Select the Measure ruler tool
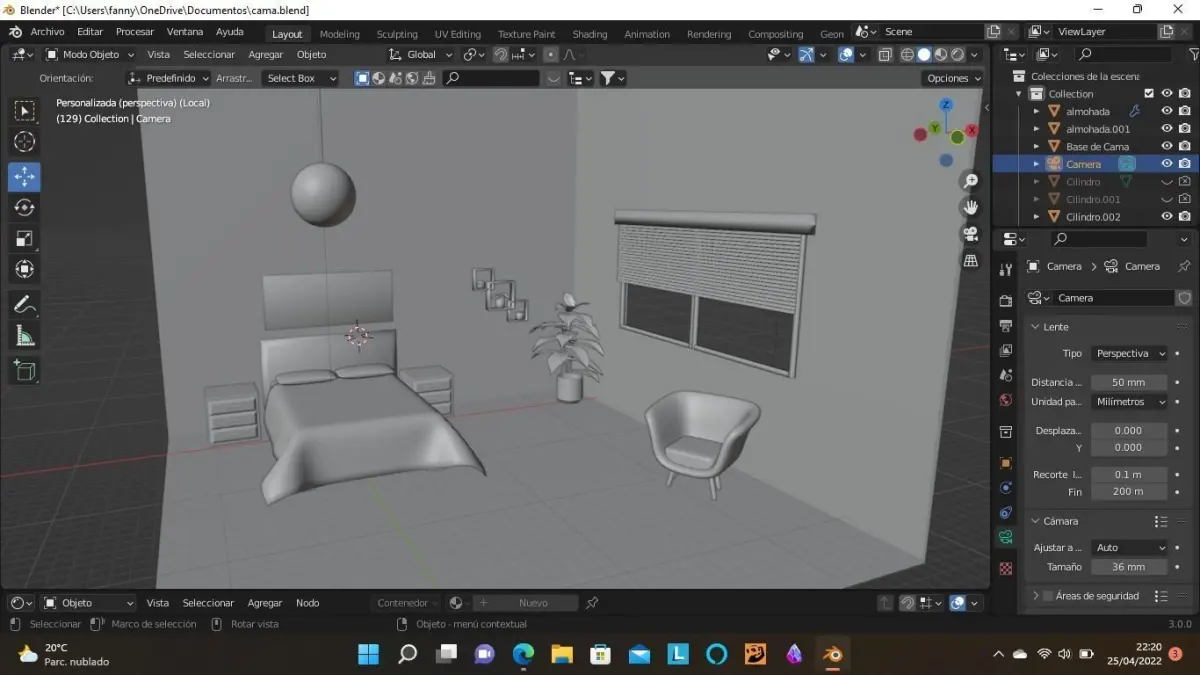Viewport: 1200px width, 675px height. [24, 337]
